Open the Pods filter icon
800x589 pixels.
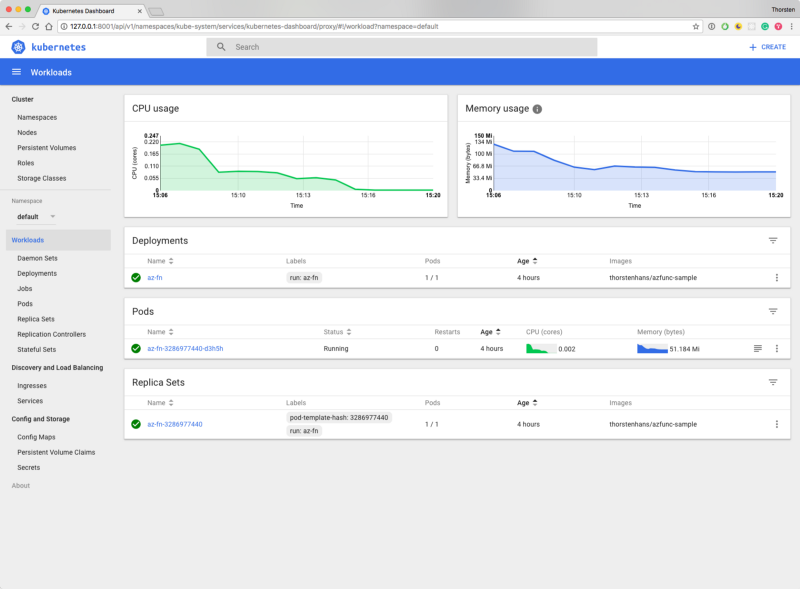pyautogui.click(x=772, y=312)
